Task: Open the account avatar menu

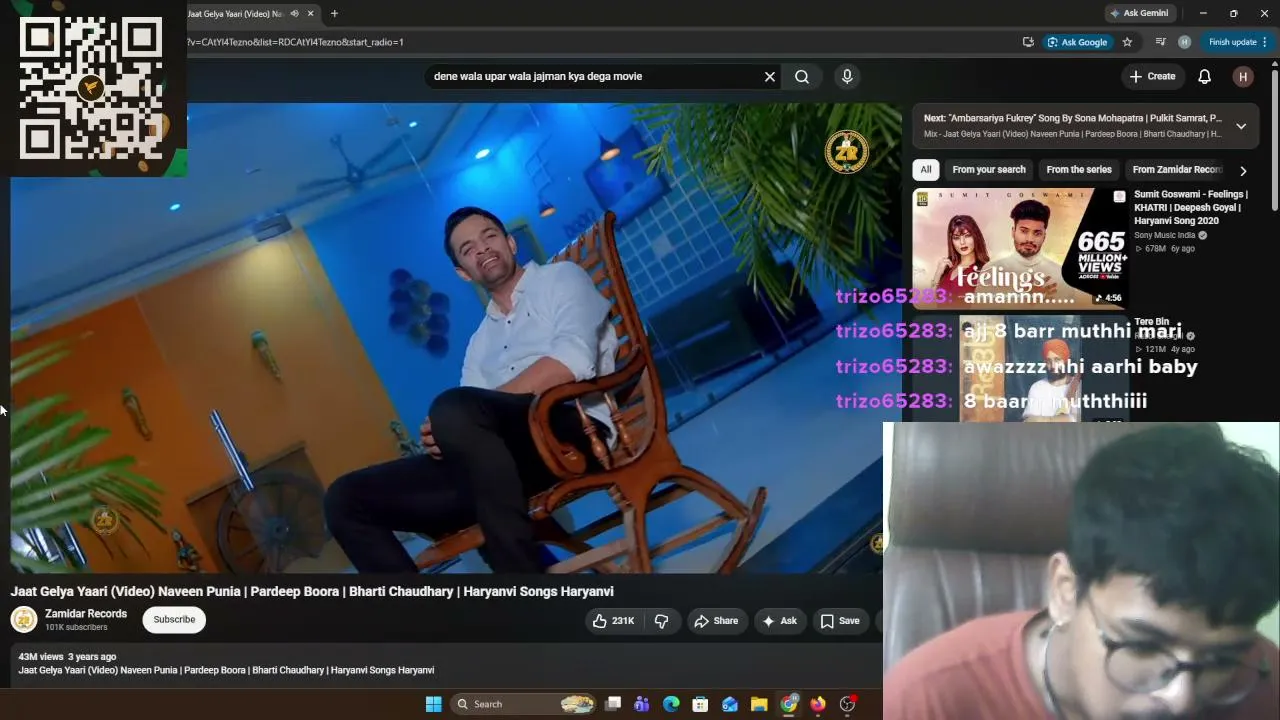Action: (1243, 76)
